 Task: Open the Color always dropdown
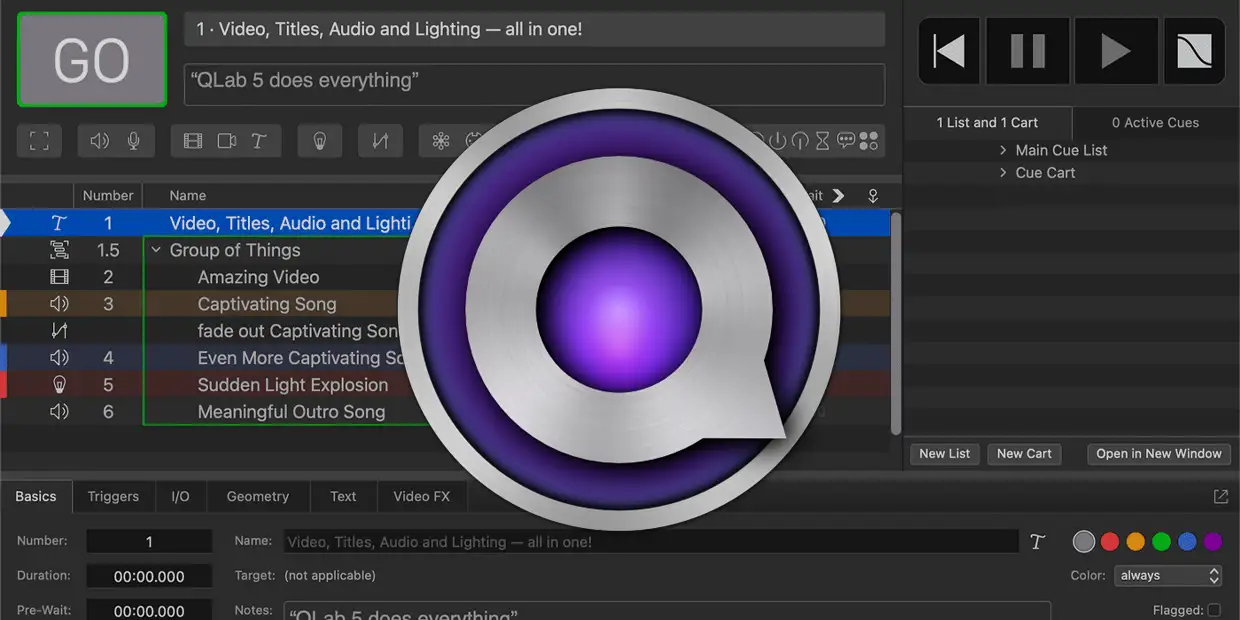(x=1168, y=575)
